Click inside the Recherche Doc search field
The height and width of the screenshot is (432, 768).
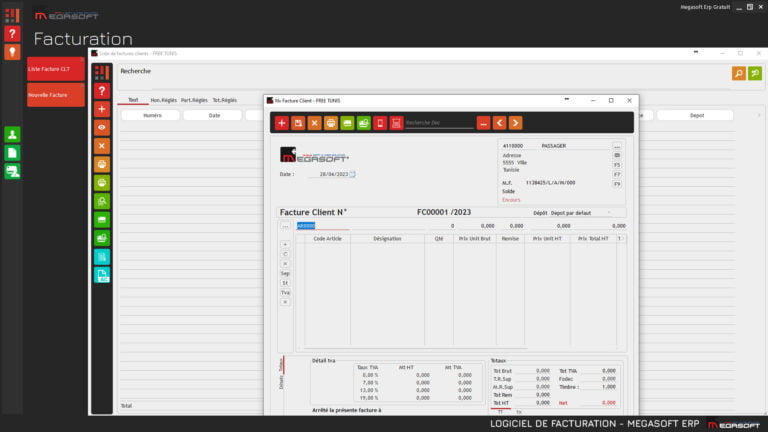(439, 123)
